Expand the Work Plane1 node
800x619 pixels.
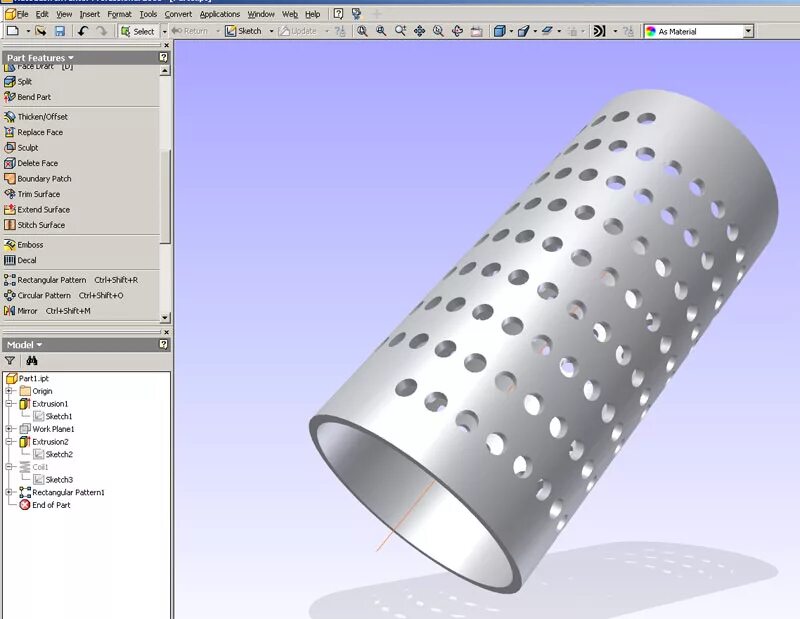[x=9, y=429]
